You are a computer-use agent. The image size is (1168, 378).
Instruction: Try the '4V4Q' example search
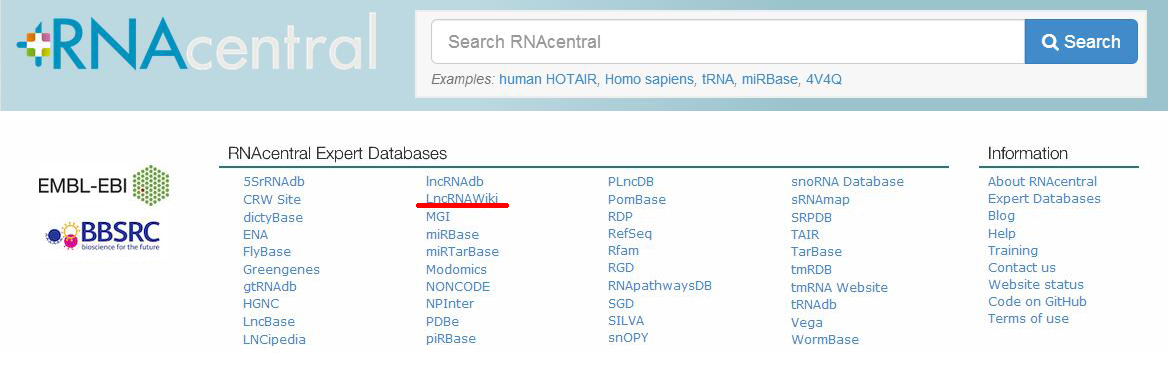coord(824,79)
